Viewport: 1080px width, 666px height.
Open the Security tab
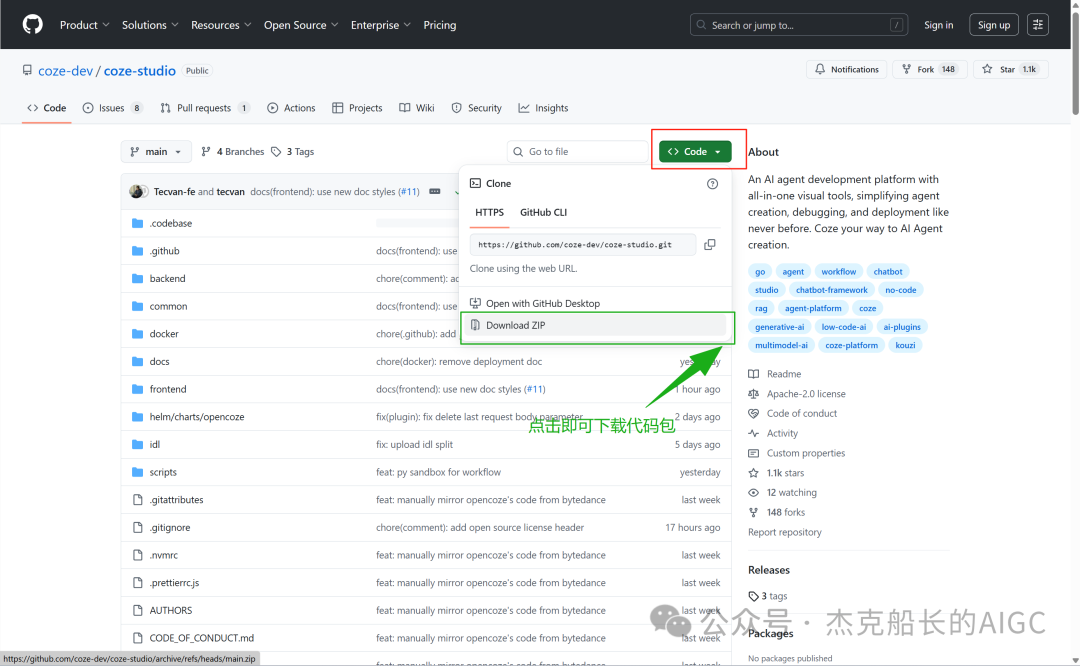point(477,108)
